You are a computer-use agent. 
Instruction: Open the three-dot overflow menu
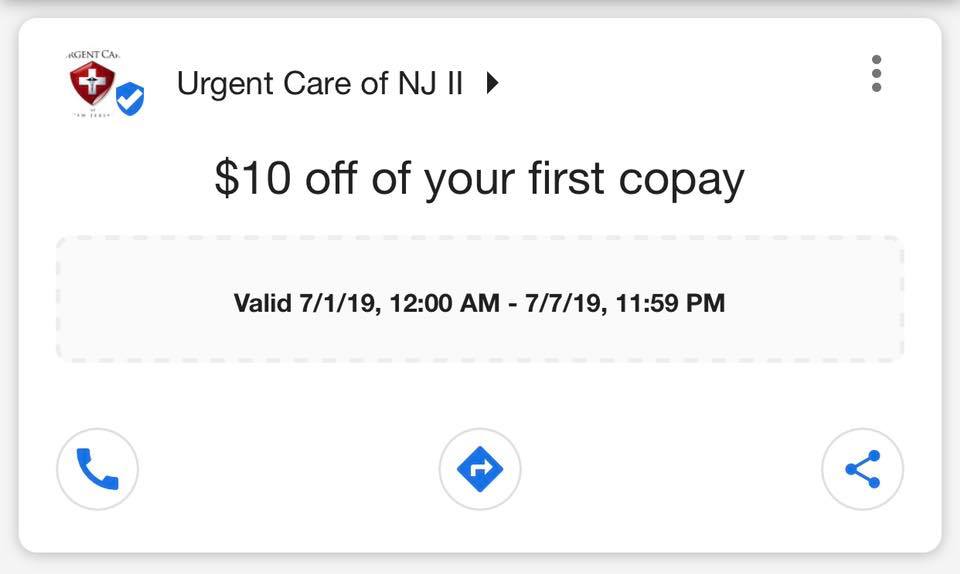tap(877, 73)
